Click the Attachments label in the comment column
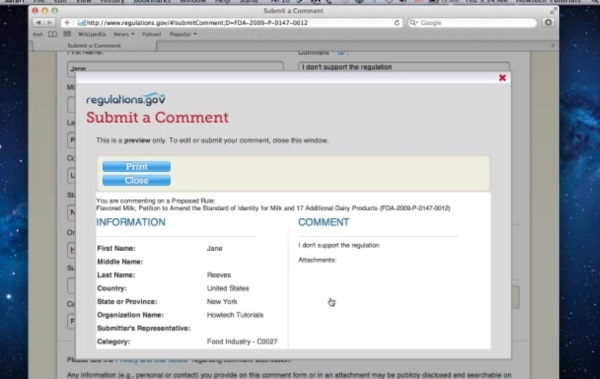Image resolution: width=600 pixels, height=379 pixels. (x=317, y=260)
